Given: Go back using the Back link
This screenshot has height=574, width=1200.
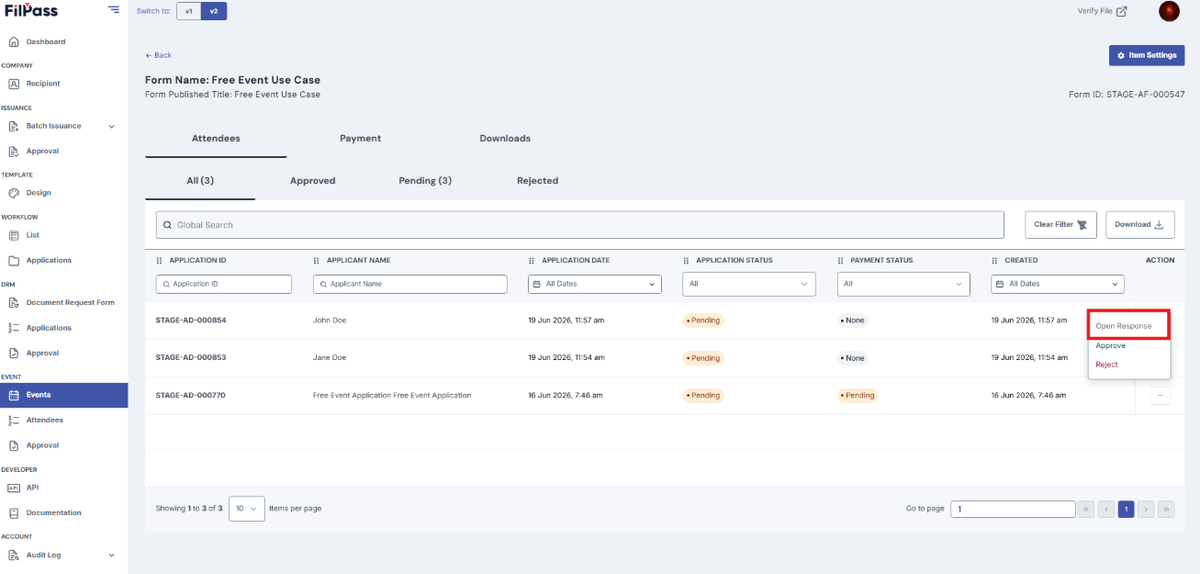Looking at the screenshot, I should pos(158,55).
